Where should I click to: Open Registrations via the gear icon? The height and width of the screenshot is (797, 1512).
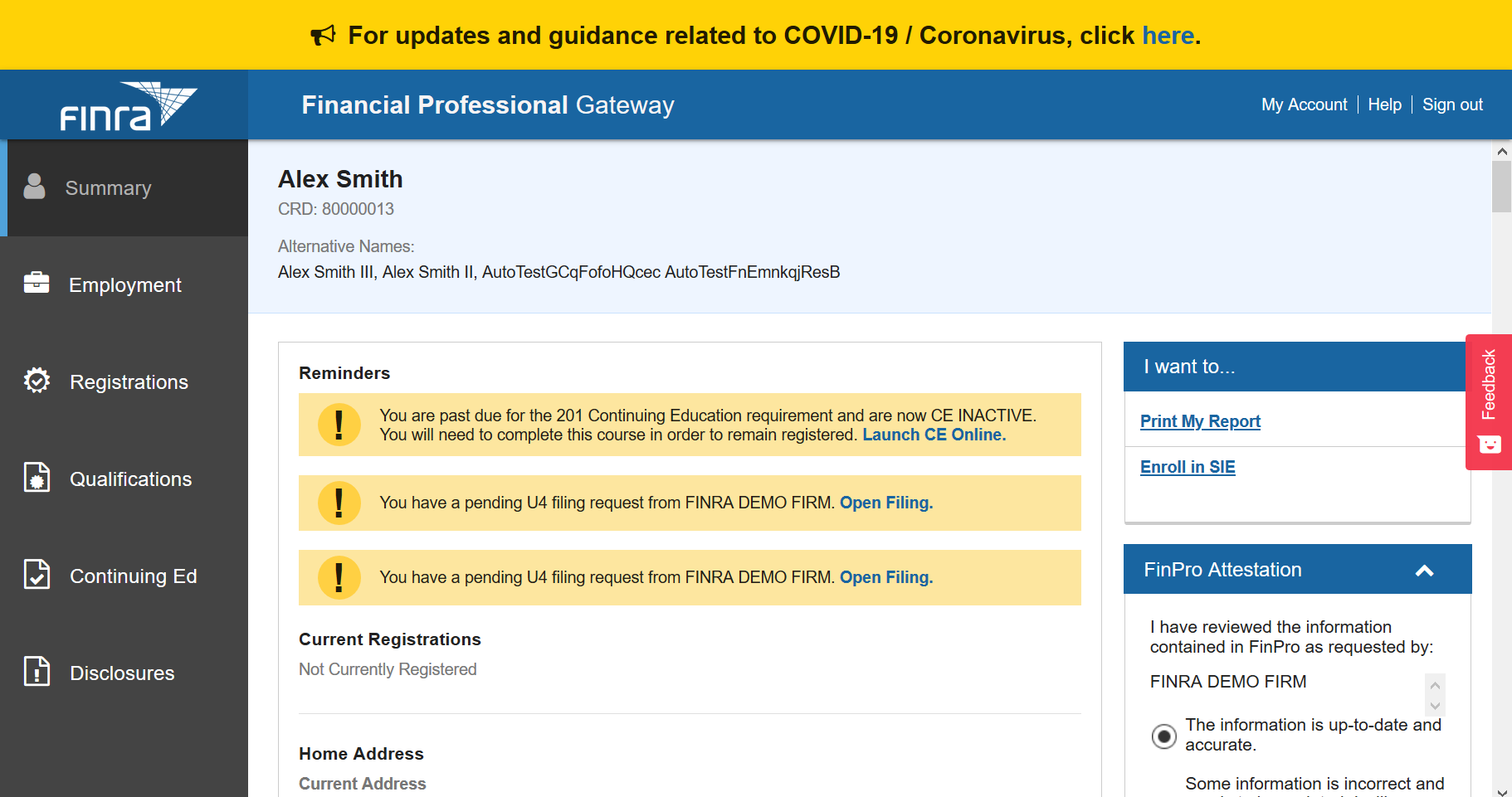pos(37,381)
